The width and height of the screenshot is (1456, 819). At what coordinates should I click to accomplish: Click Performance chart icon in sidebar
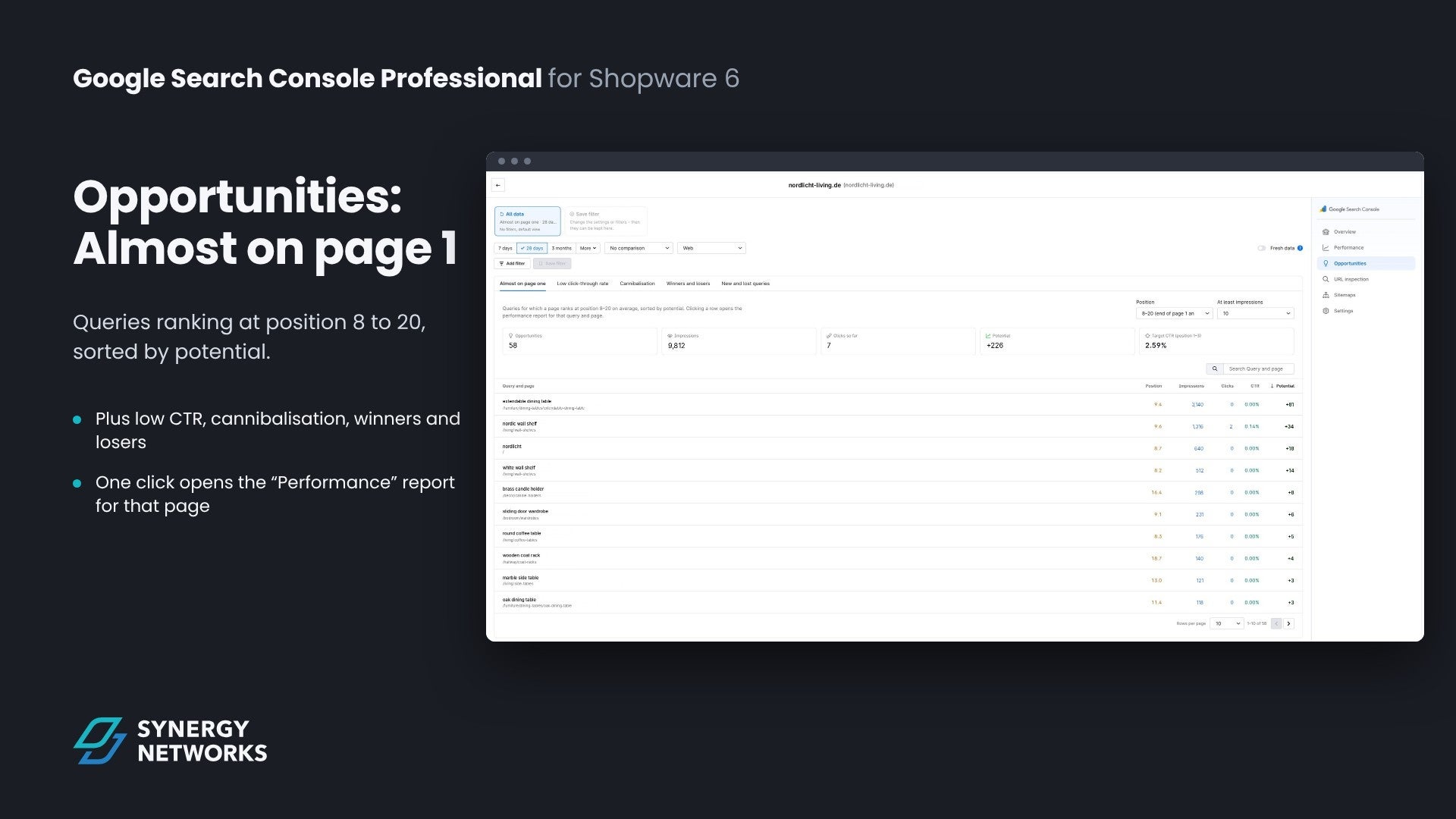1326,248
